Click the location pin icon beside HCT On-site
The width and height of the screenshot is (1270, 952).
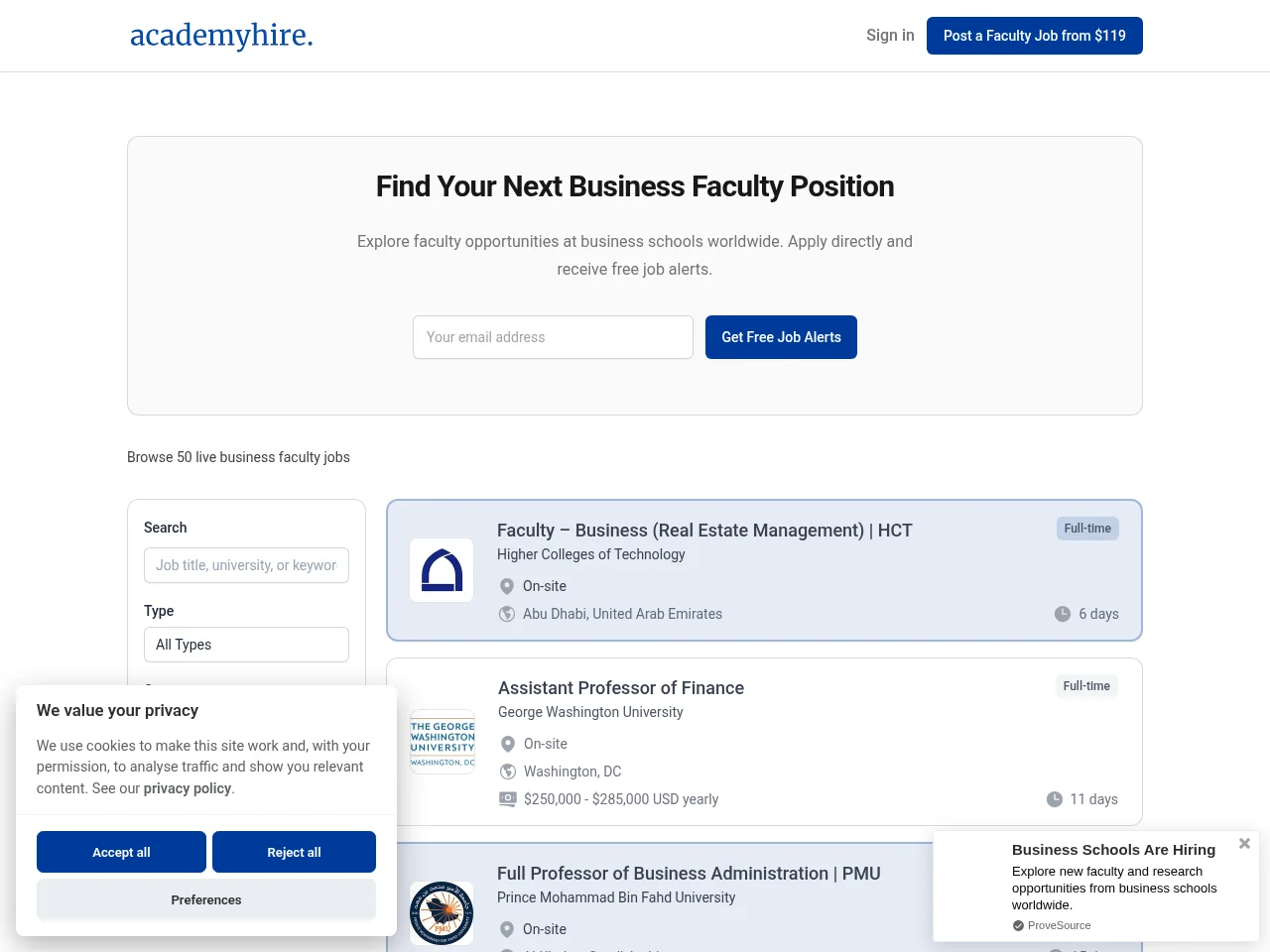[507, 586]
